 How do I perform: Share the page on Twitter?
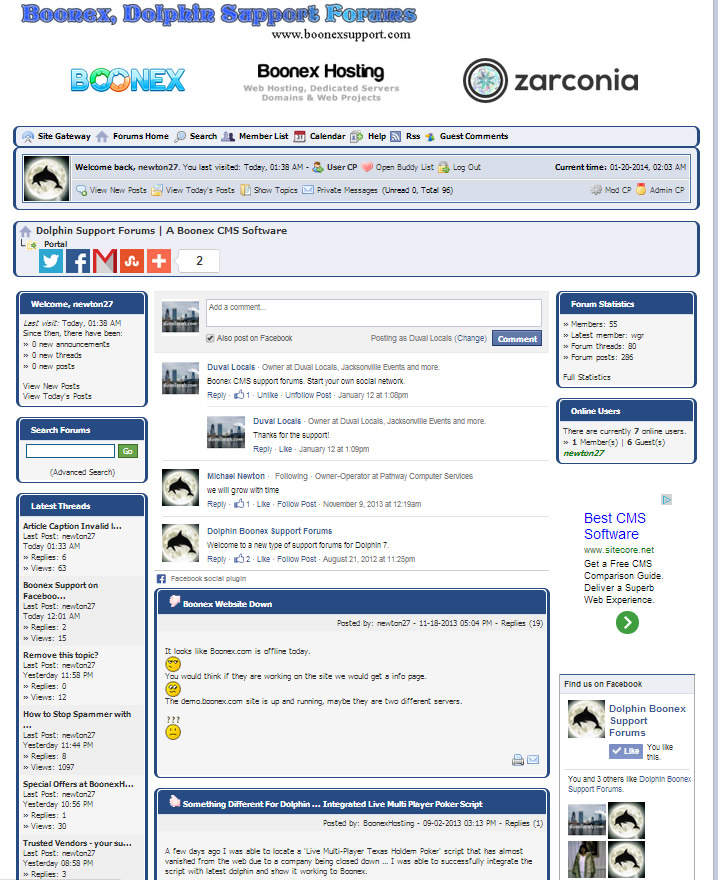51,261
